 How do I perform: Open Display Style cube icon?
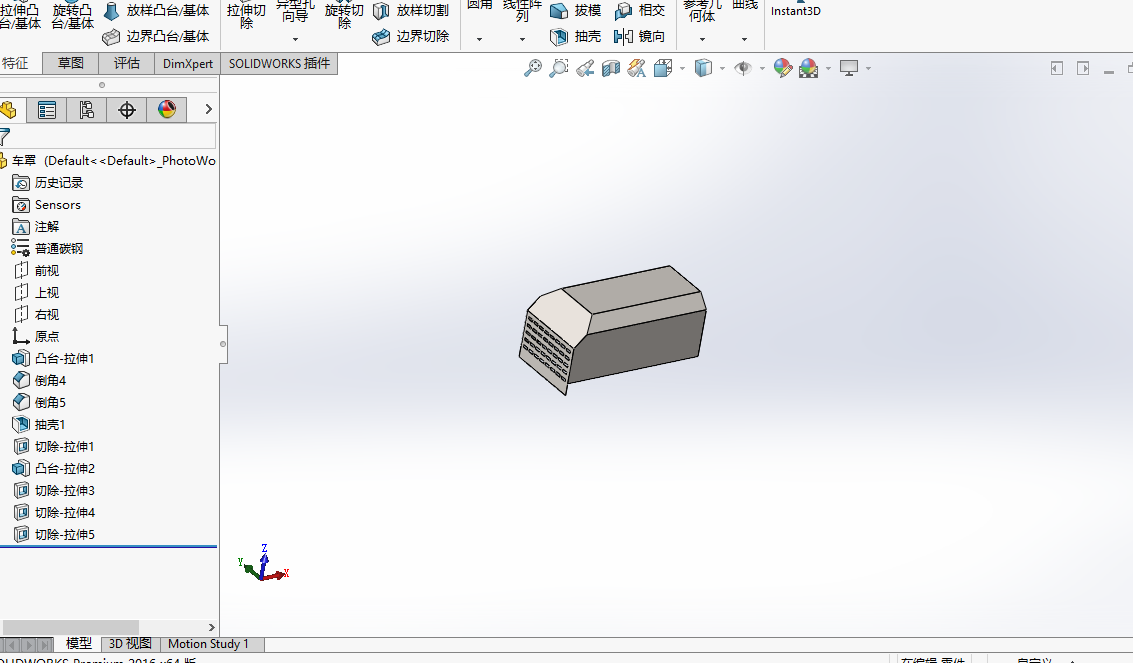click(703, 69)
